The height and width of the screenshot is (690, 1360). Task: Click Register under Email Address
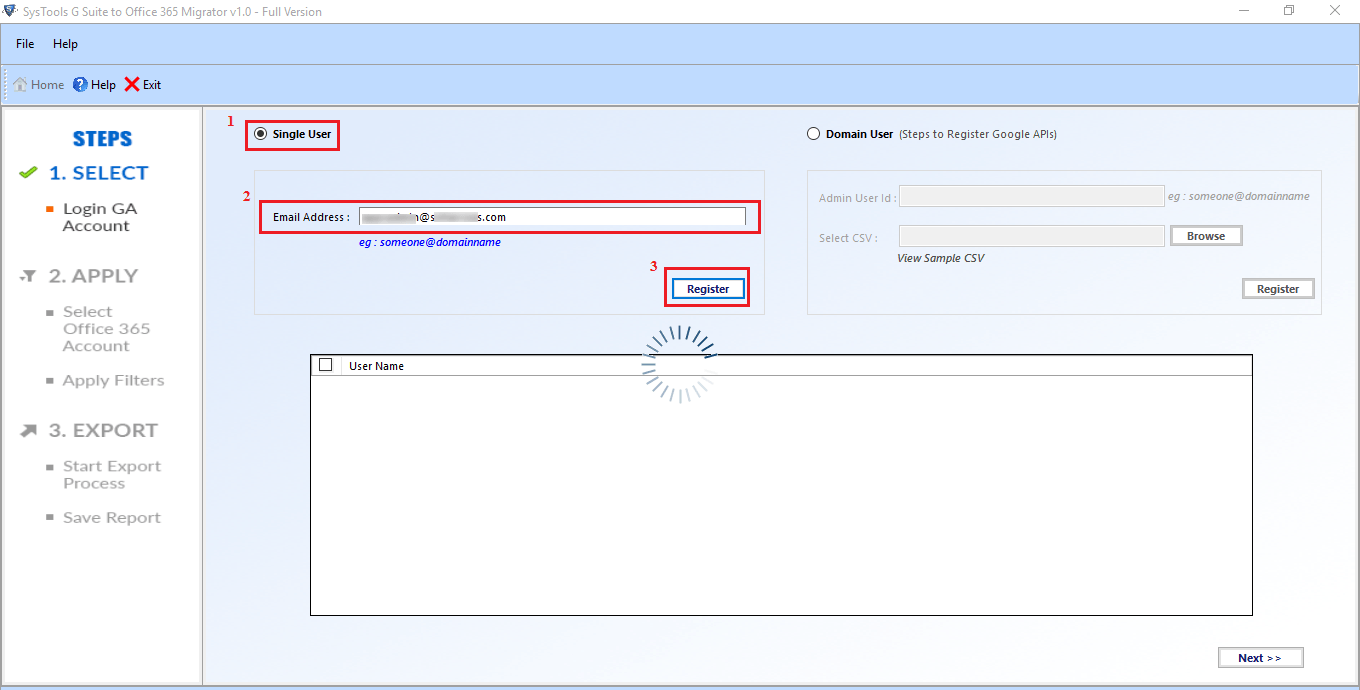point(708,289)
